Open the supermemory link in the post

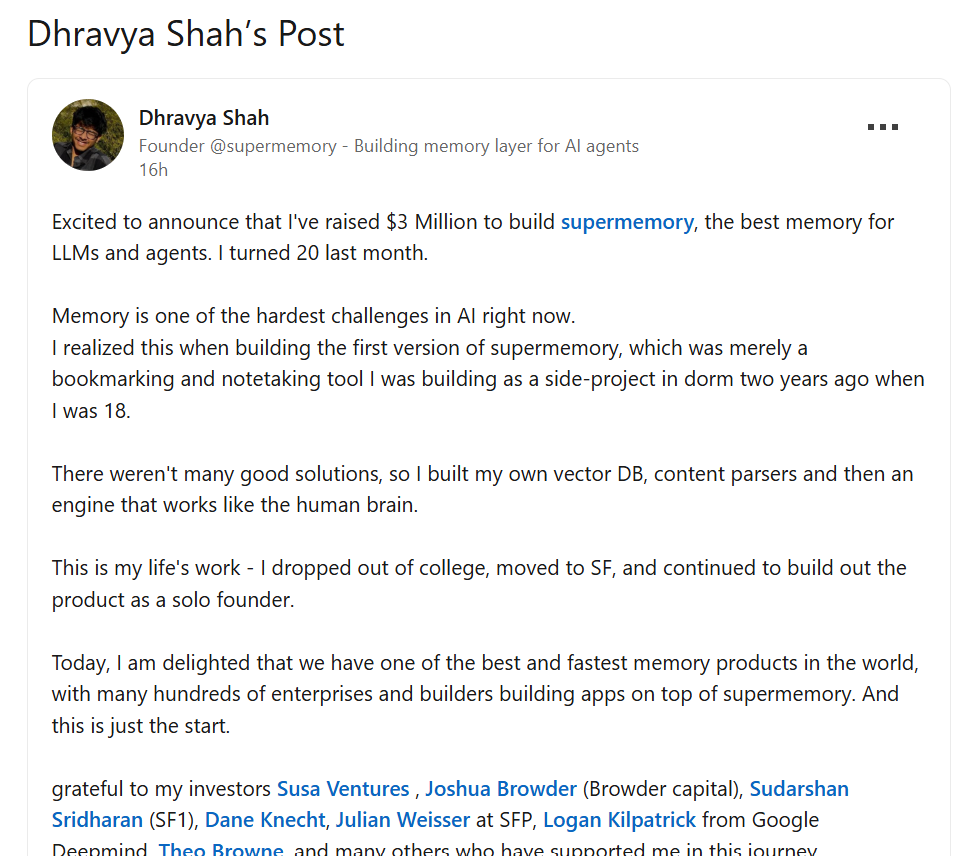pos(626,221)
